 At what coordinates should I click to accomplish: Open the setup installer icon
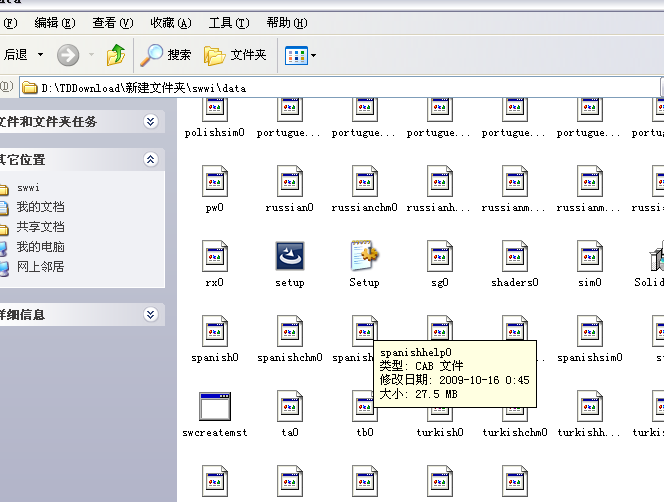289,257
